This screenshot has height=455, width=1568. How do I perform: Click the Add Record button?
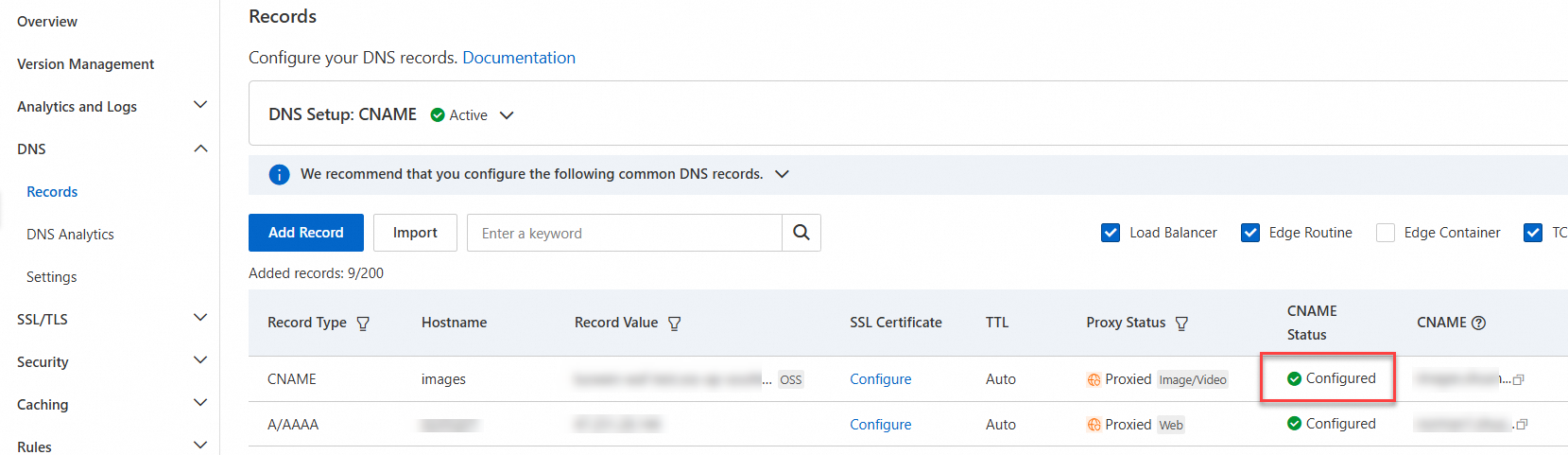pyautogui.click(x=306, y=233)
